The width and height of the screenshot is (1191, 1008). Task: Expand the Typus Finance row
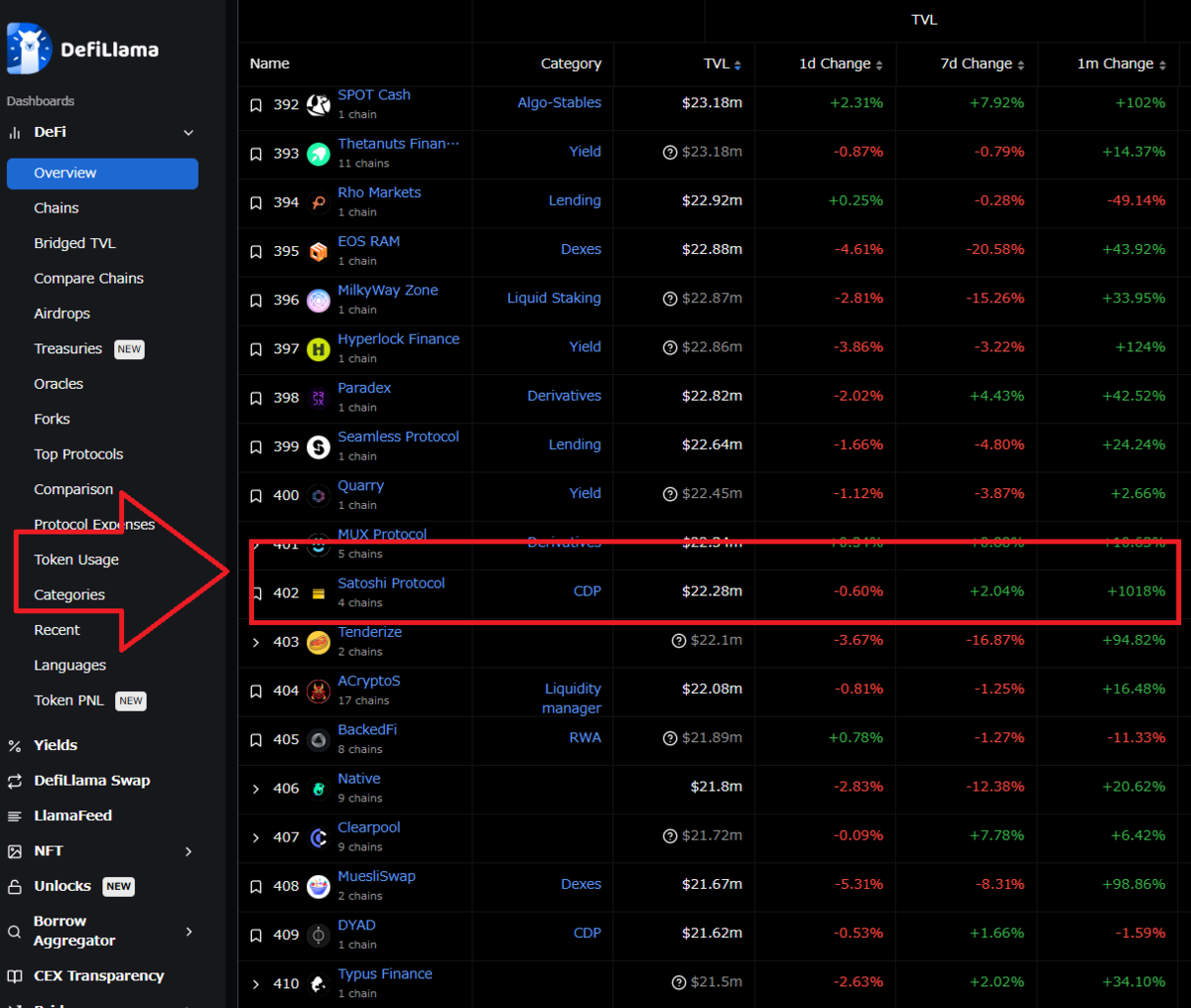256,984
